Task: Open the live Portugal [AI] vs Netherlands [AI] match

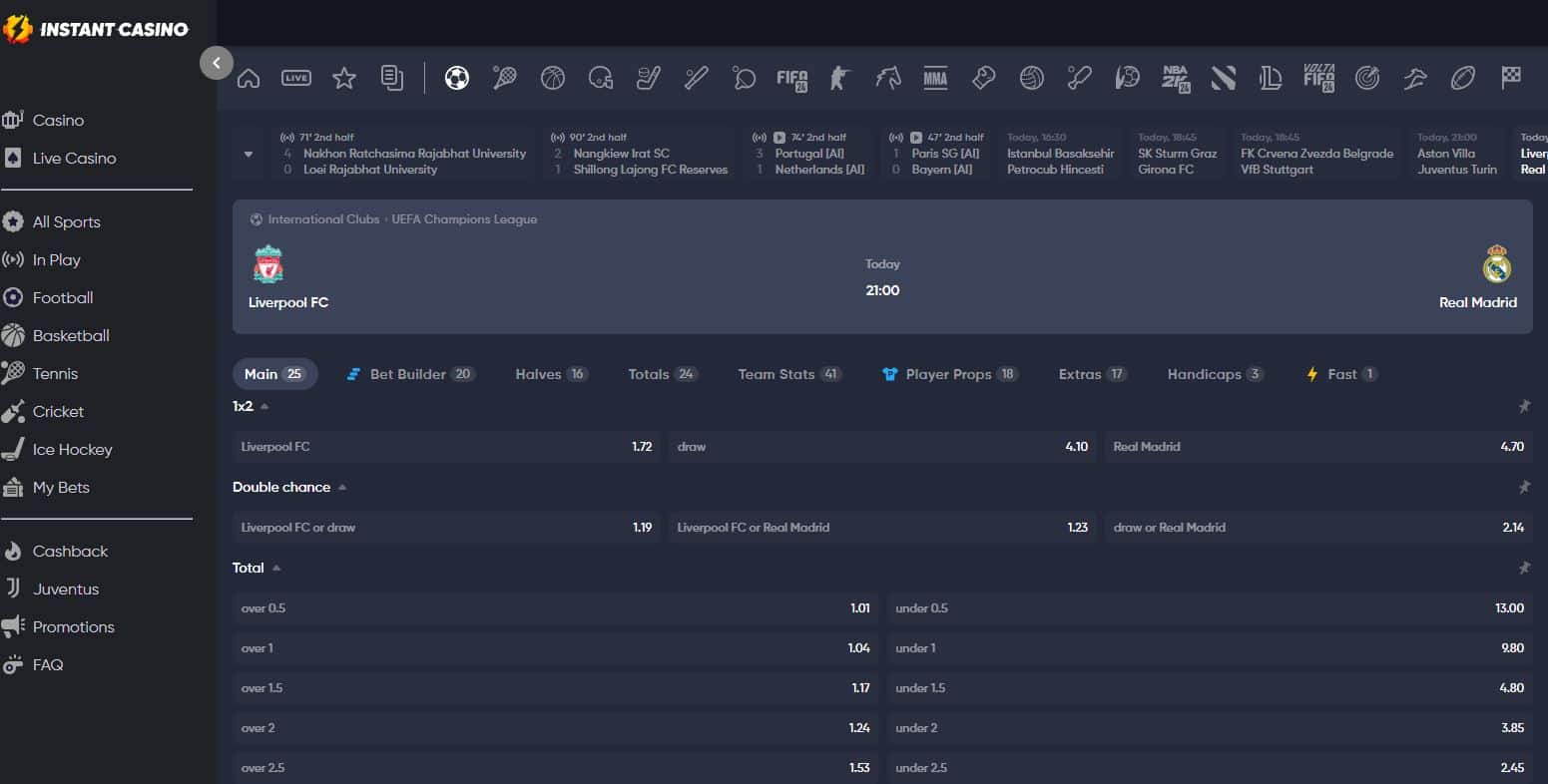Action: coord(809,154)
